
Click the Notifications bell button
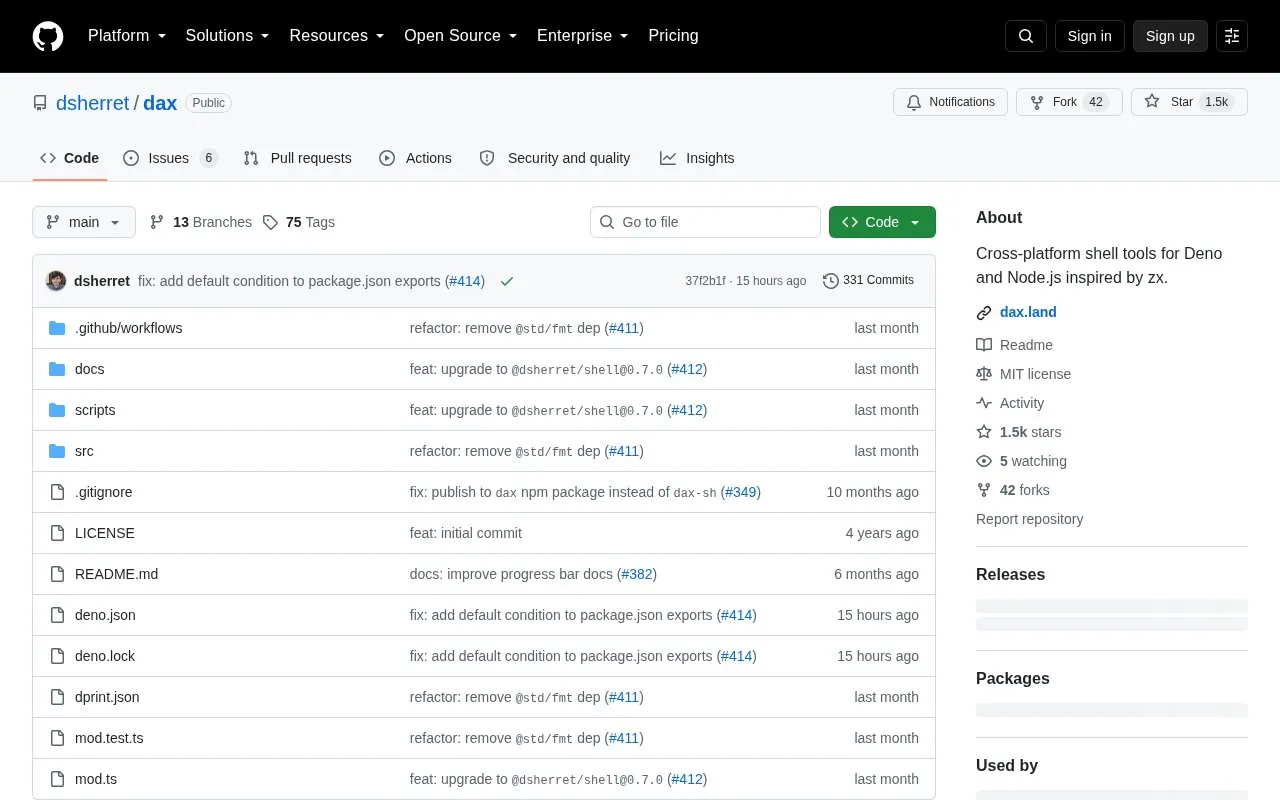tap(950, 102)
